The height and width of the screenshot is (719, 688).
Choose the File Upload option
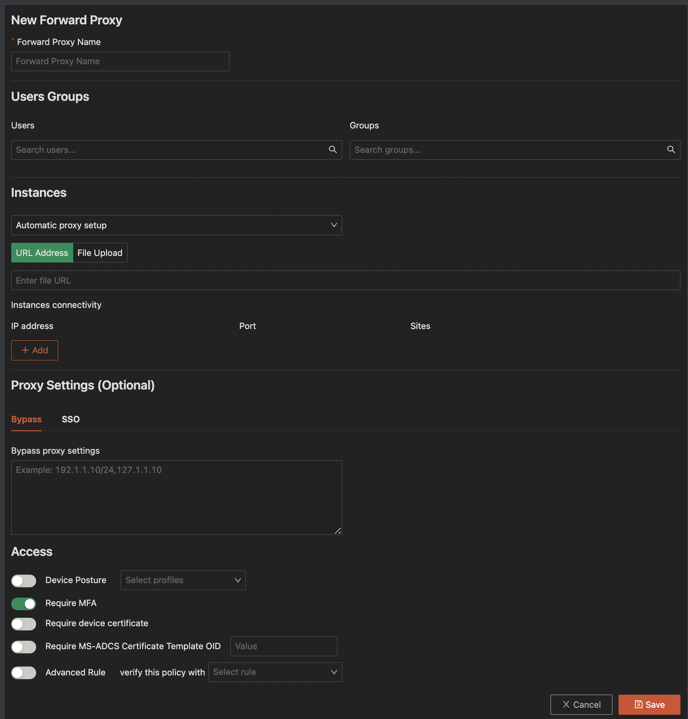[x=100, y=253]
